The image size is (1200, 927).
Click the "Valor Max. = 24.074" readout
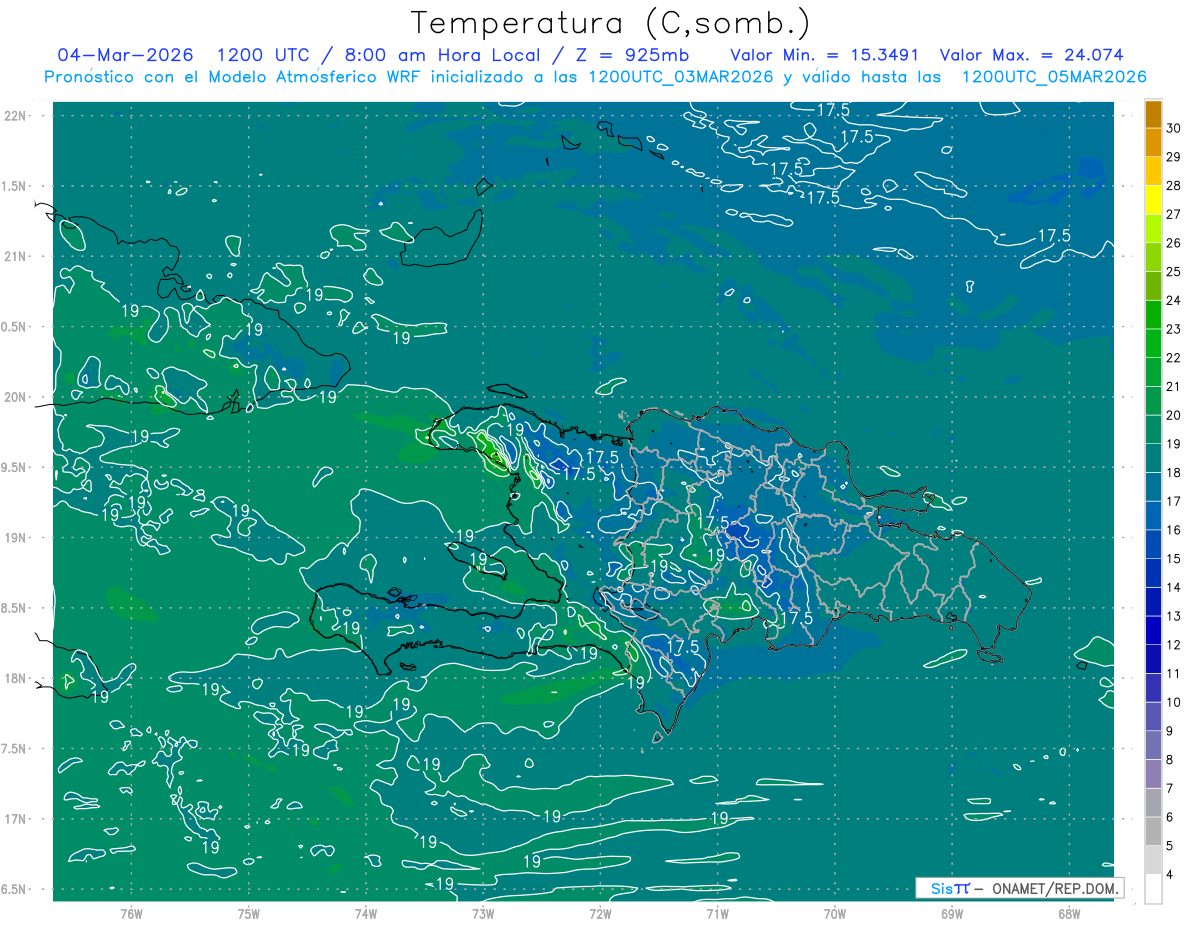pyautogui.click(x=1032, y=55)
